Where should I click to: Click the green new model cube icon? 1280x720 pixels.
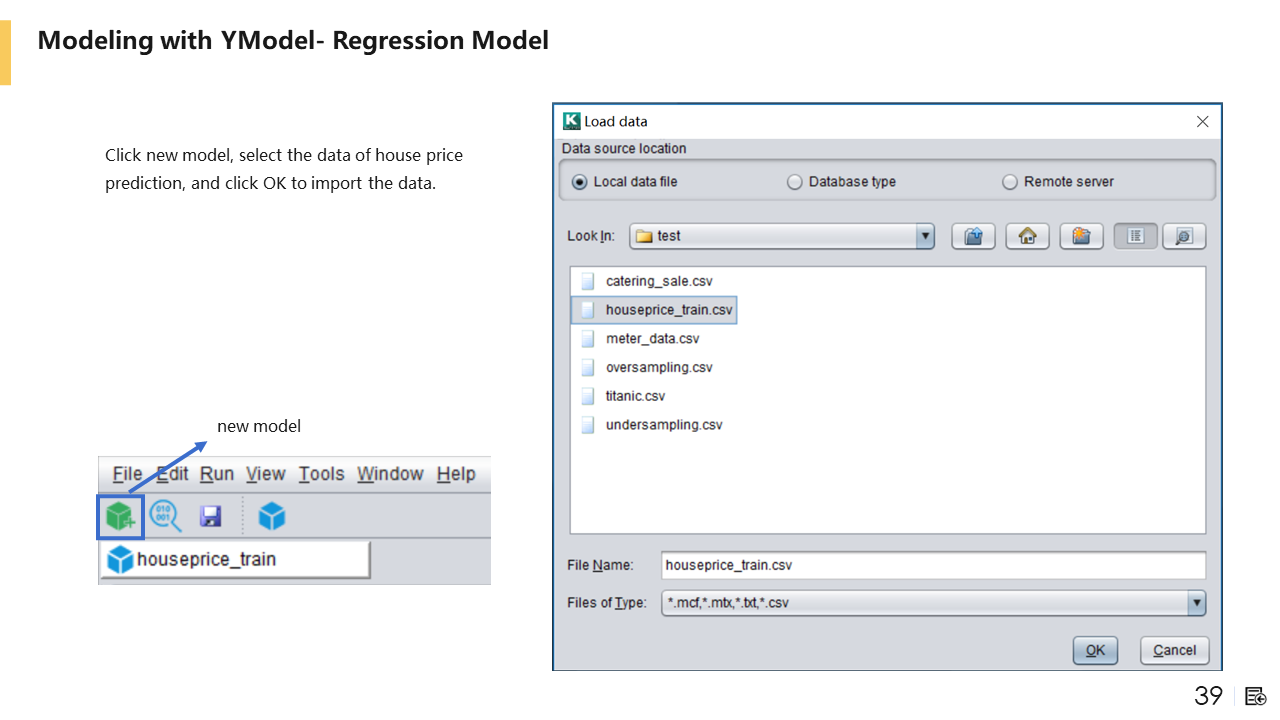click(120, 516)
